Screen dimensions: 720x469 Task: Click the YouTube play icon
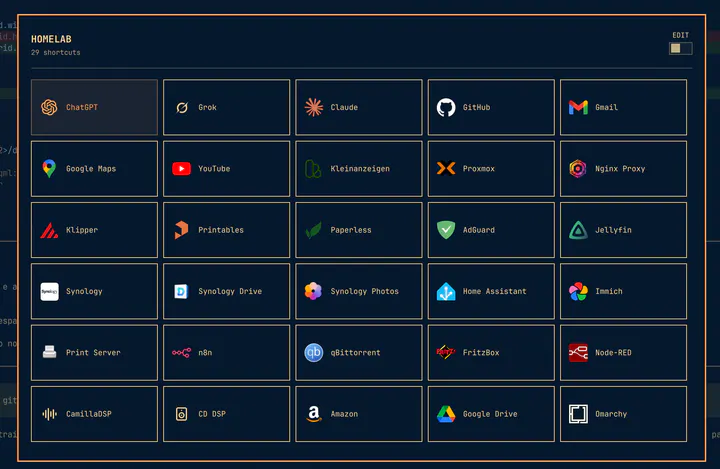(x=181, y=169)
